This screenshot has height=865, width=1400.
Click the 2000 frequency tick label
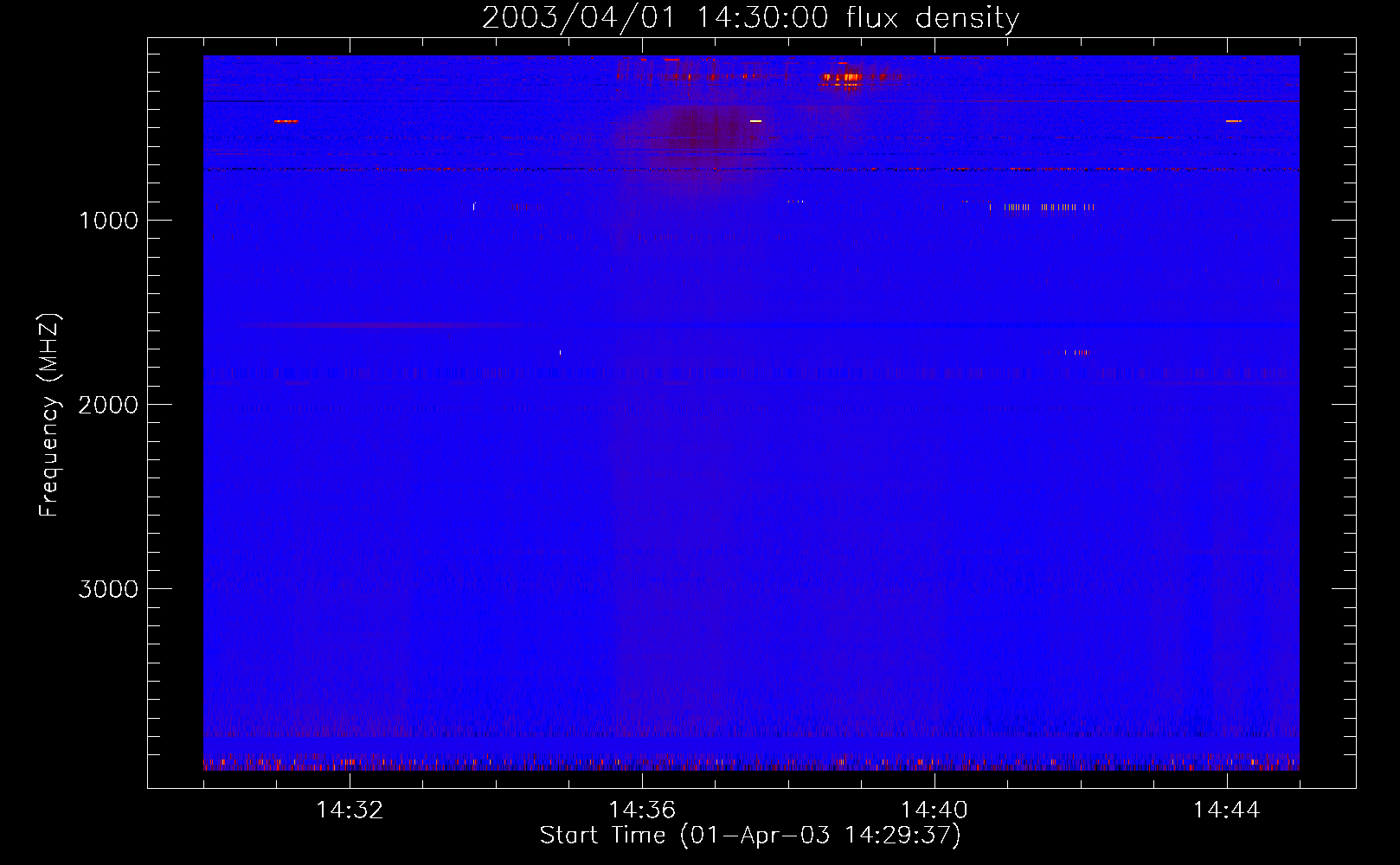point(108,405)
